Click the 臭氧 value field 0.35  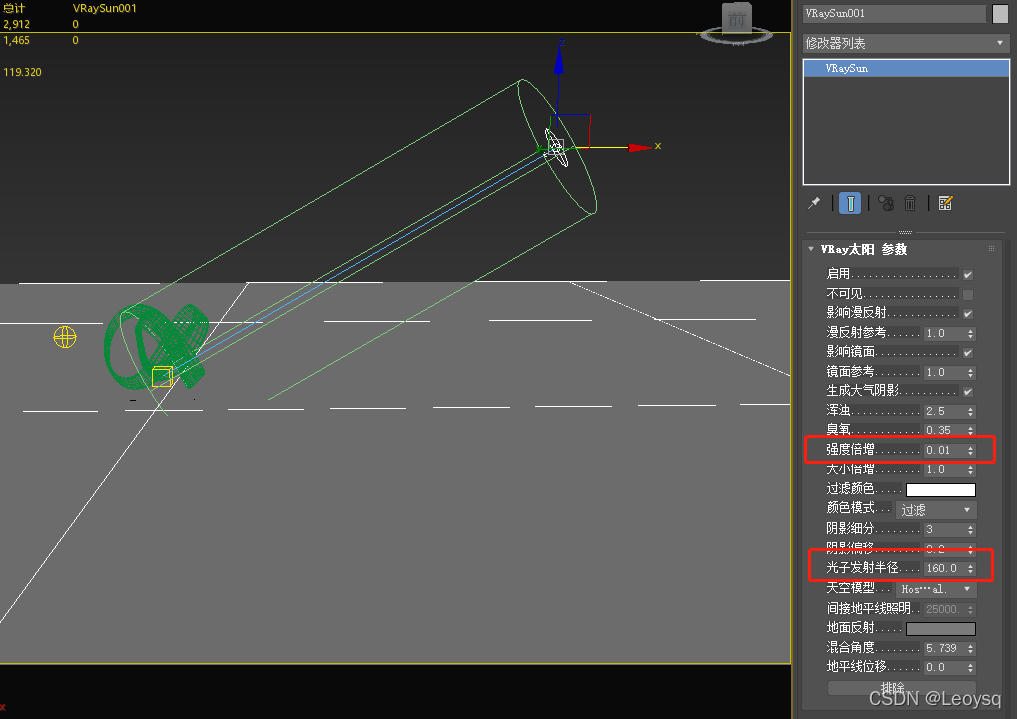point(944,430)
